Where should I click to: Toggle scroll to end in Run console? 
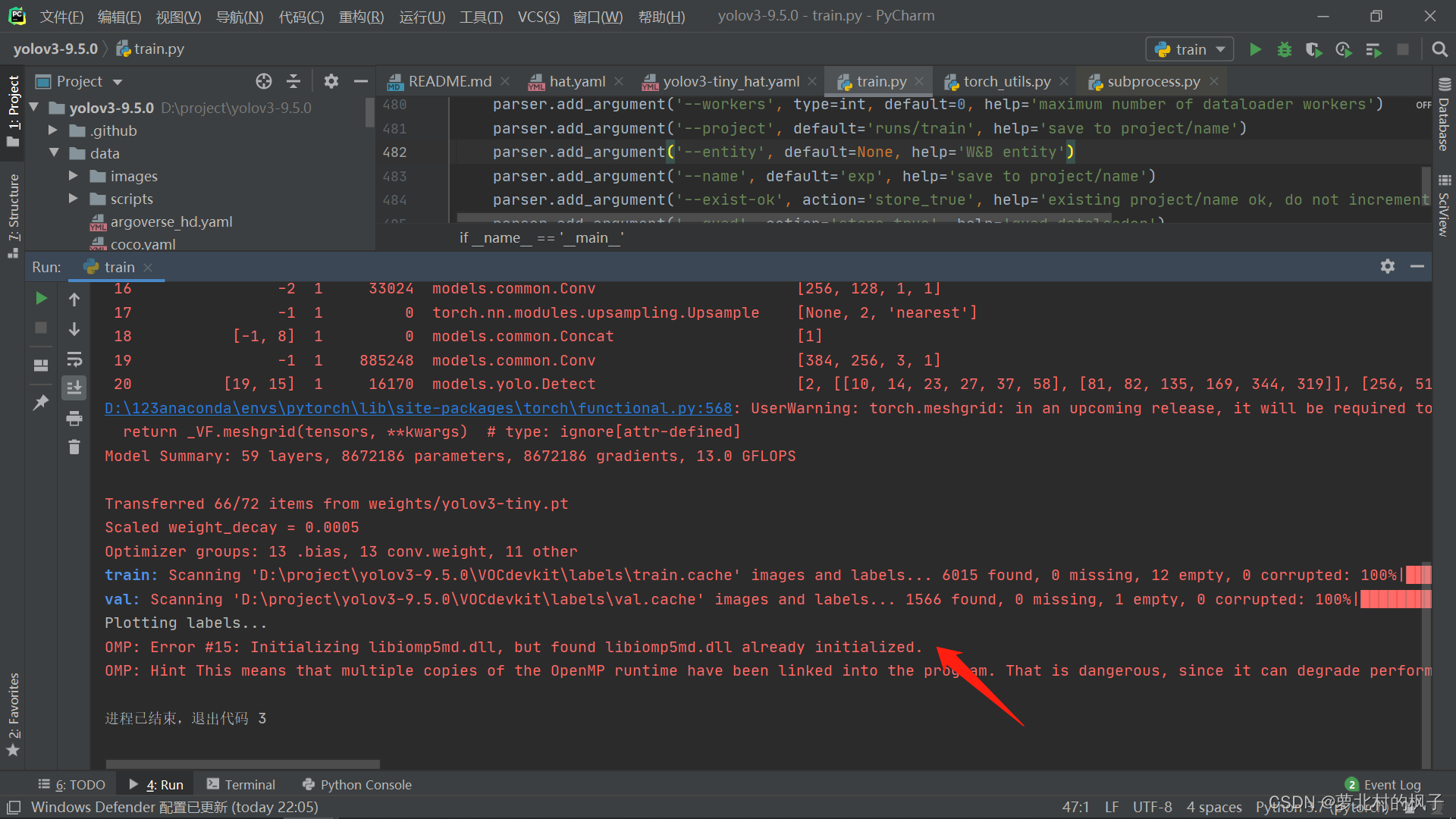[x=74, y=388]
